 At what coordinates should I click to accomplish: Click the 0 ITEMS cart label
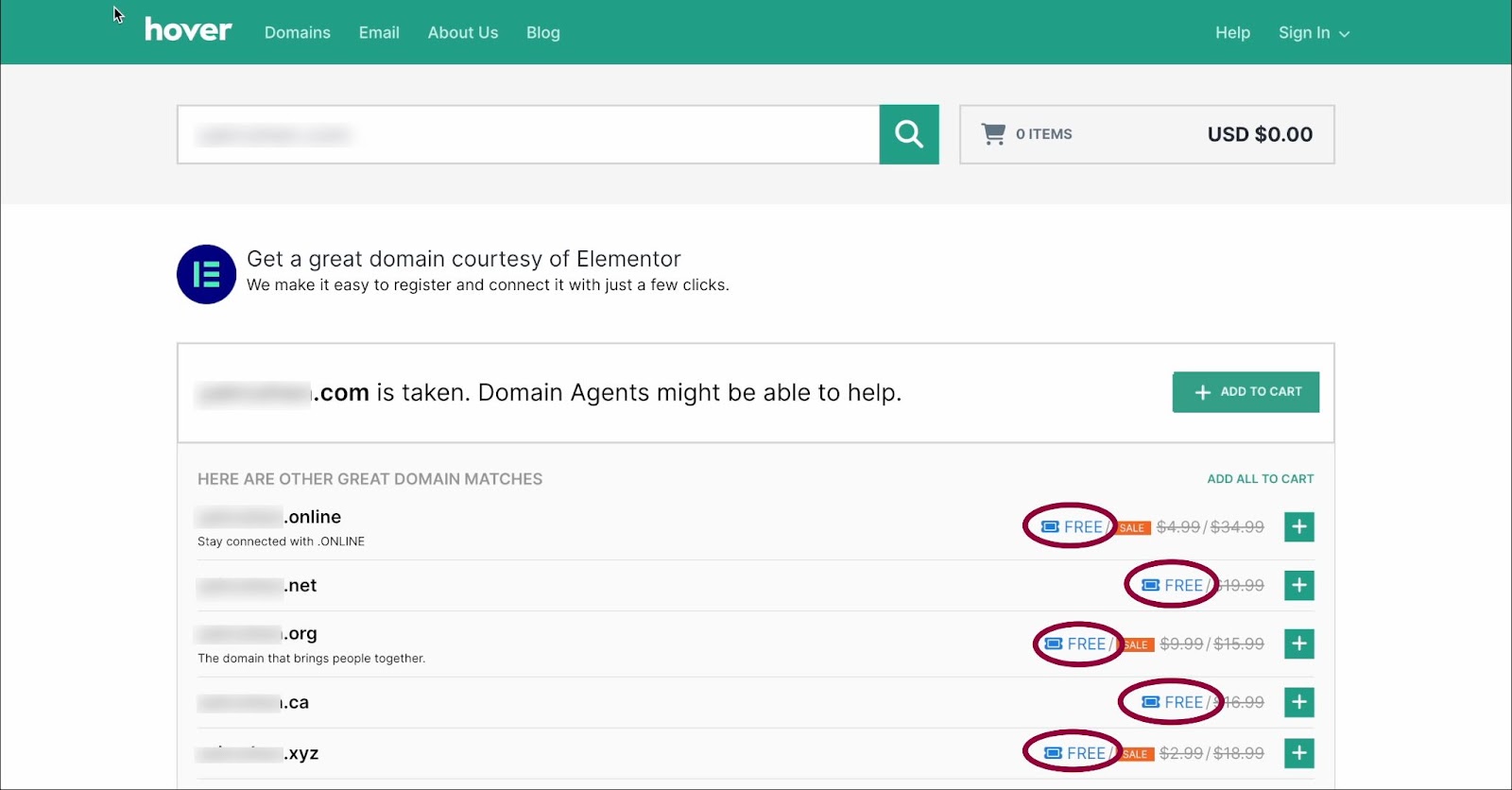click(1044, 134)
